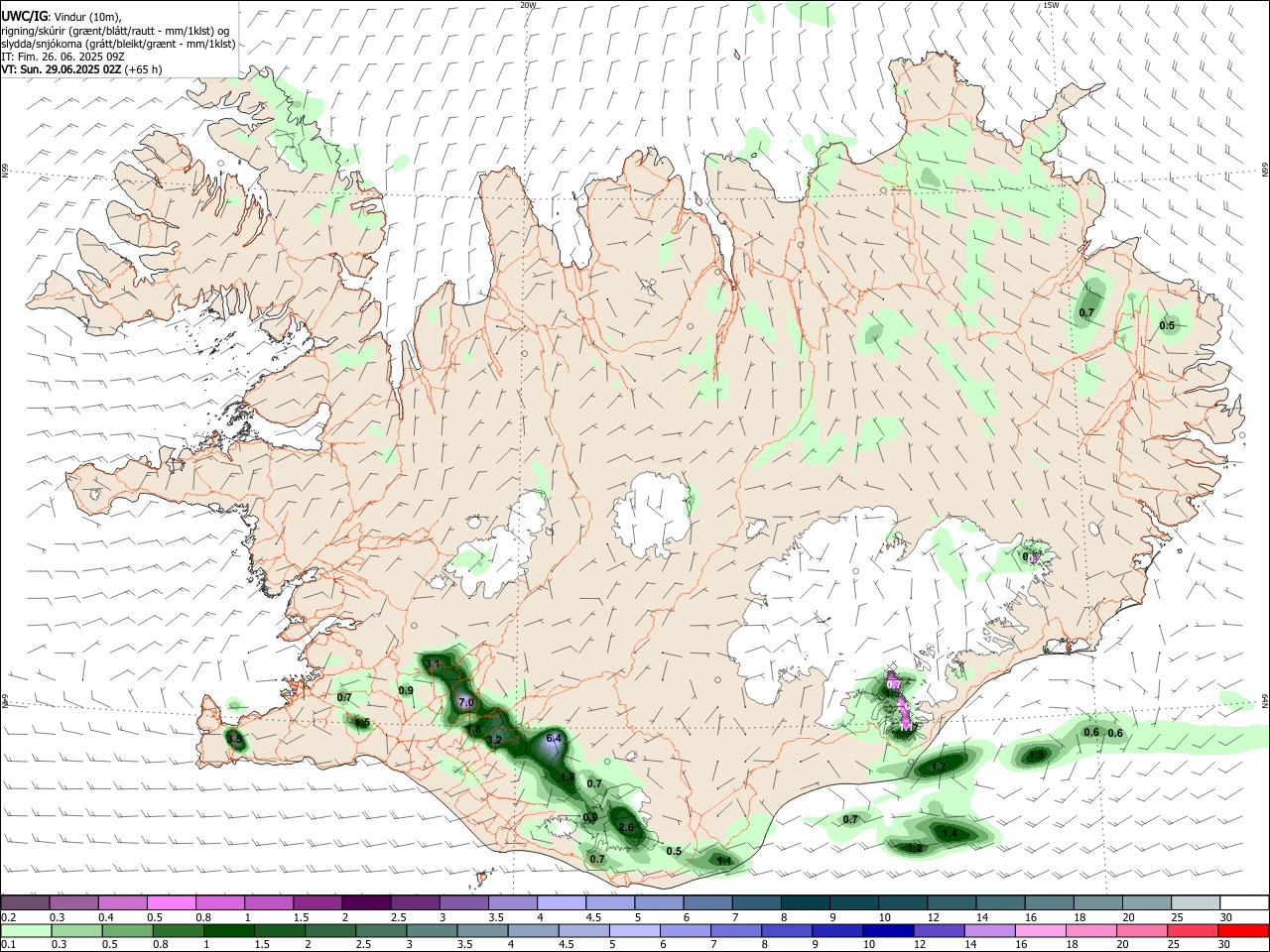1270x952 pixels.
Task: Select the dark purple 2–2.5 snow scale swatch
Action: (366, 902)
